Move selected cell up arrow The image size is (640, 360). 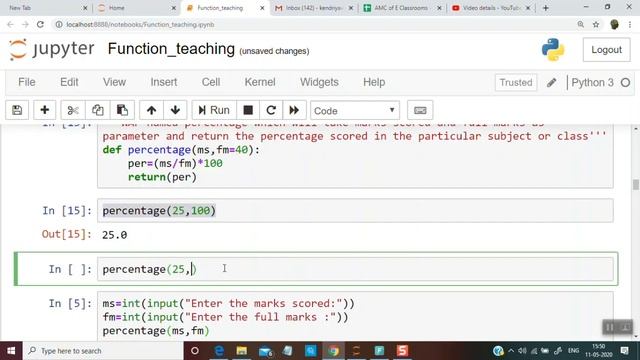pos(151,110)
